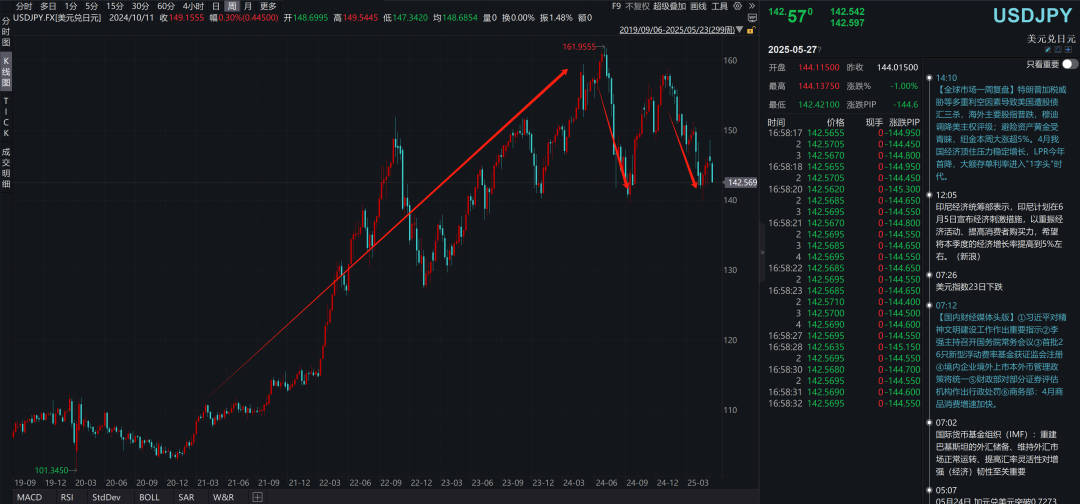Click the question mark next to 2025-05-27
Viewport: 1080px width, 504px height.
819,50
